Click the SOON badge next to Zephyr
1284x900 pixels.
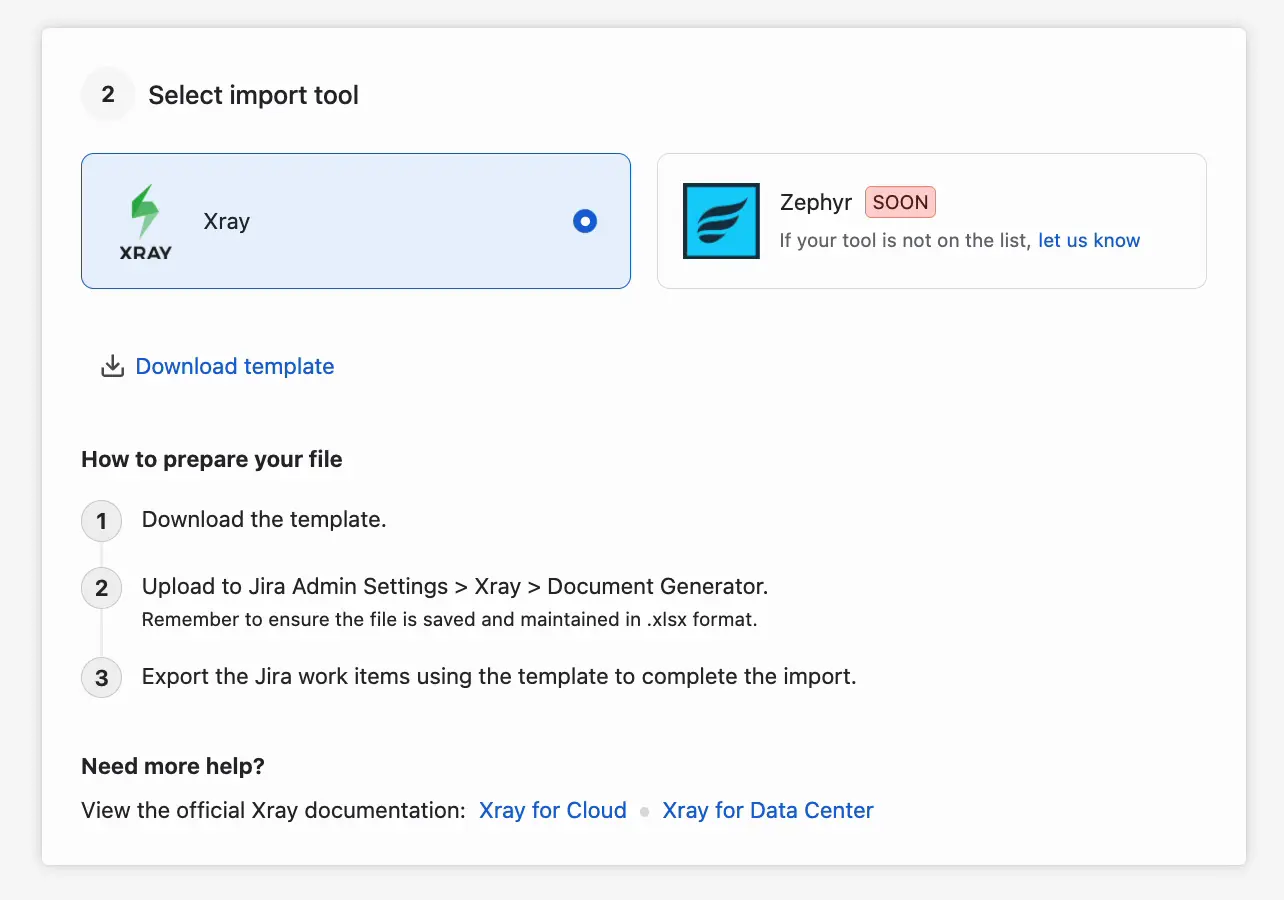pos(900,202)
